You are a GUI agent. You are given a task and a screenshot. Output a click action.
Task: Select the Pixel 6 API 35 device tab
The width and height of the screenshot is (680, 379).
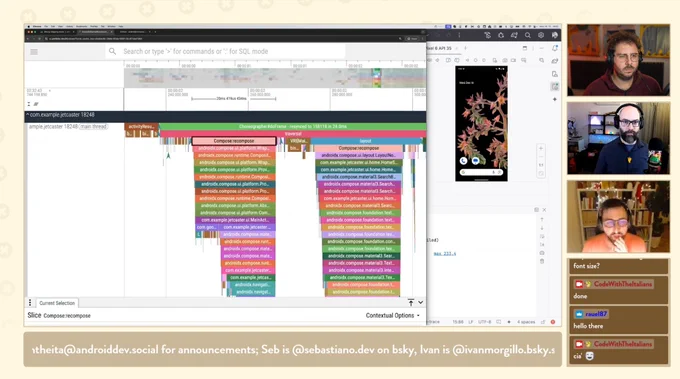tap(440, 48)
